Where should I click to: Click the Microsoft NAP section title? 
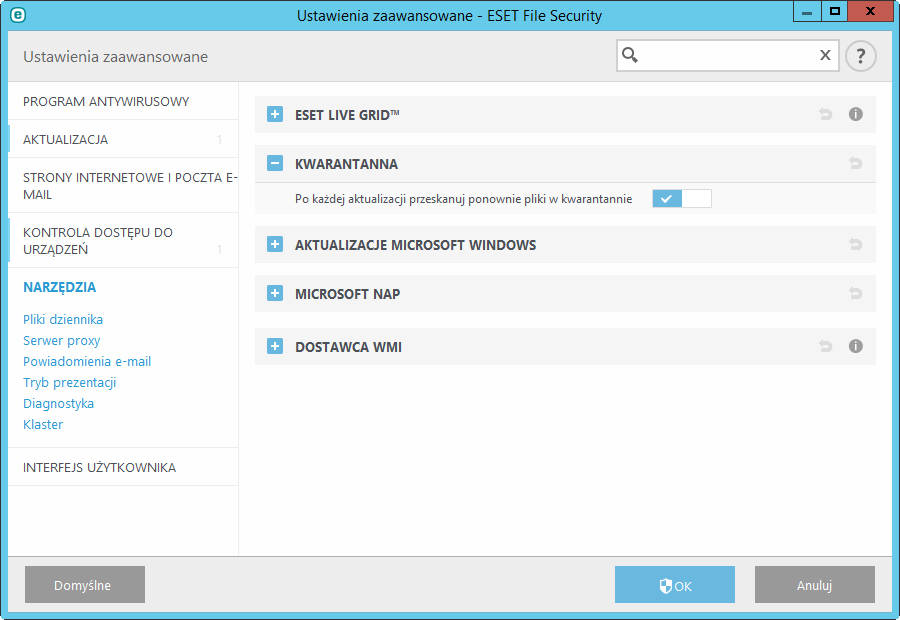click(347, 294)
